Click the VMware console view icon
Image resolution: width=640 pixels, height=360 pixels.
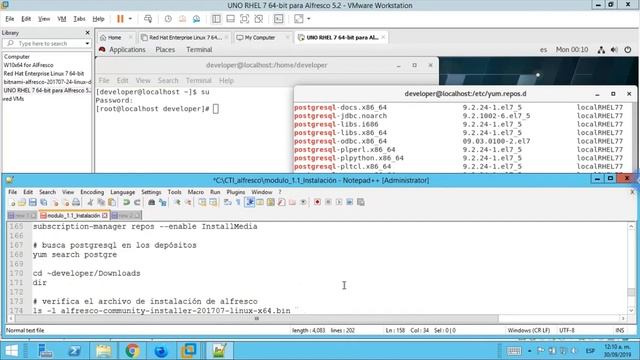[279, 19]
